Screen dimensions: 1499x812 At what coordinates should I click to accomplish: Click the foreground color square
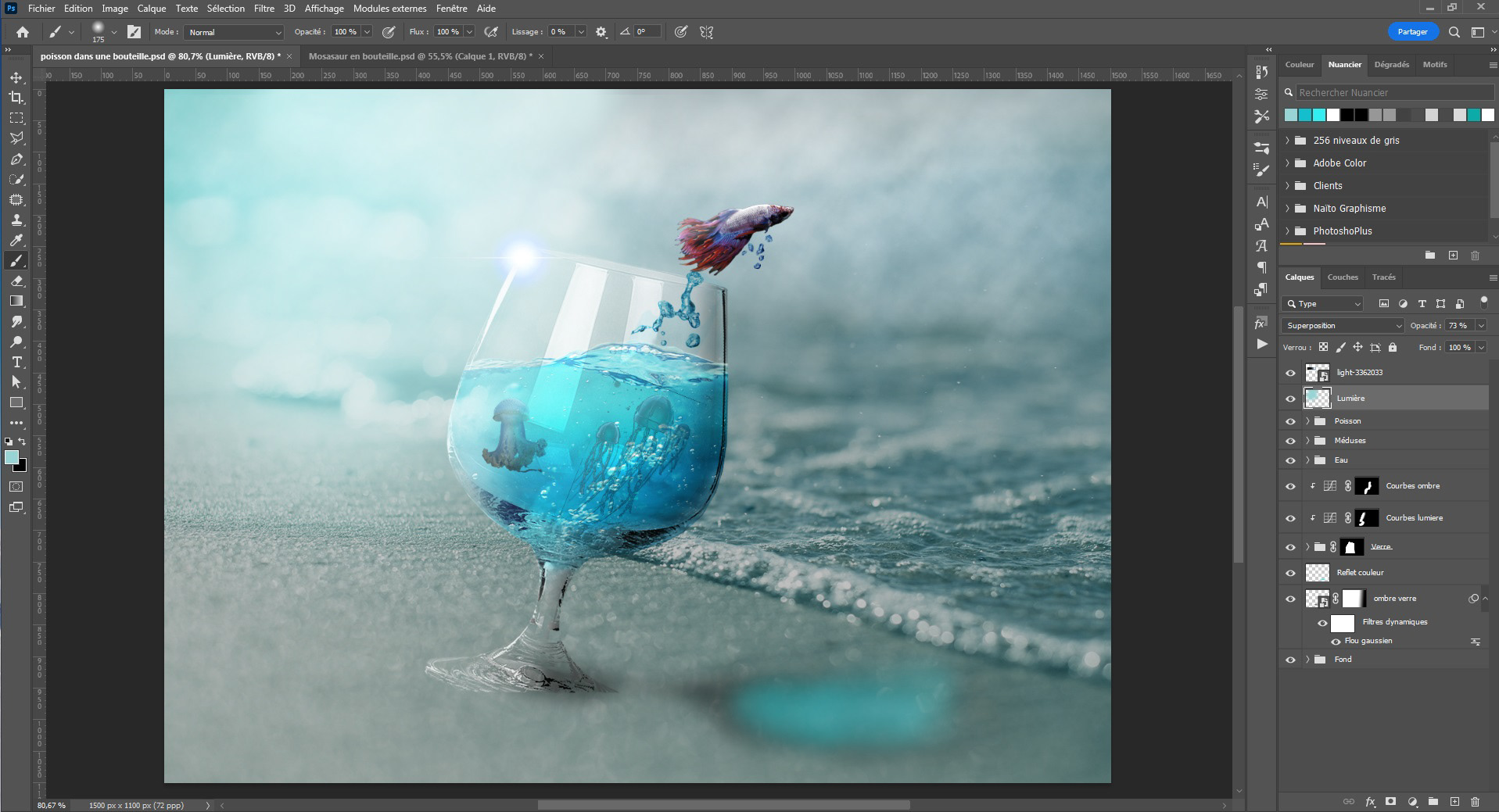coord(12,458)
